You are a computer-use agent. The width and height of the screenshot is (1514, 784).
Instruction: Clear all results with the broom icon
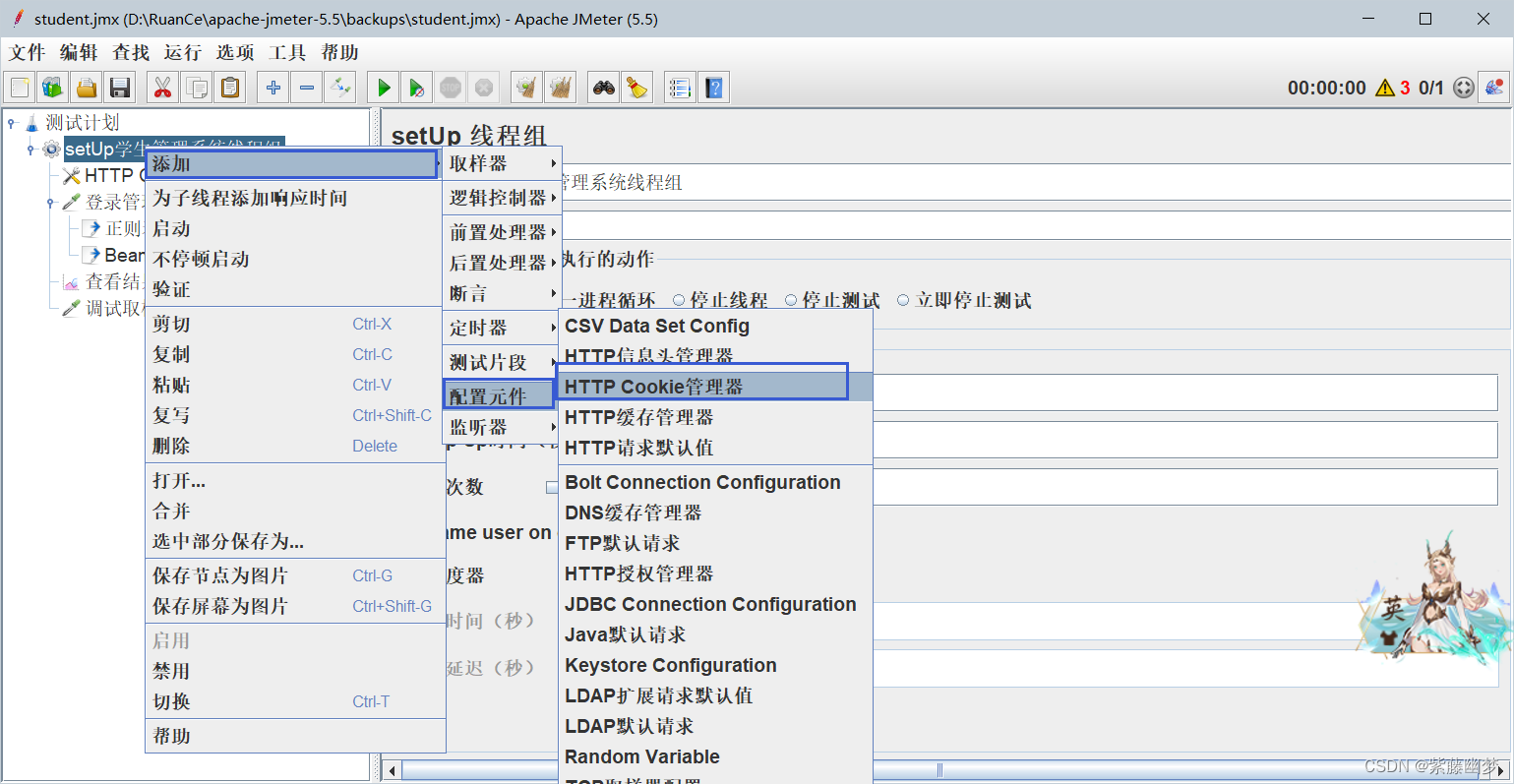561,87
